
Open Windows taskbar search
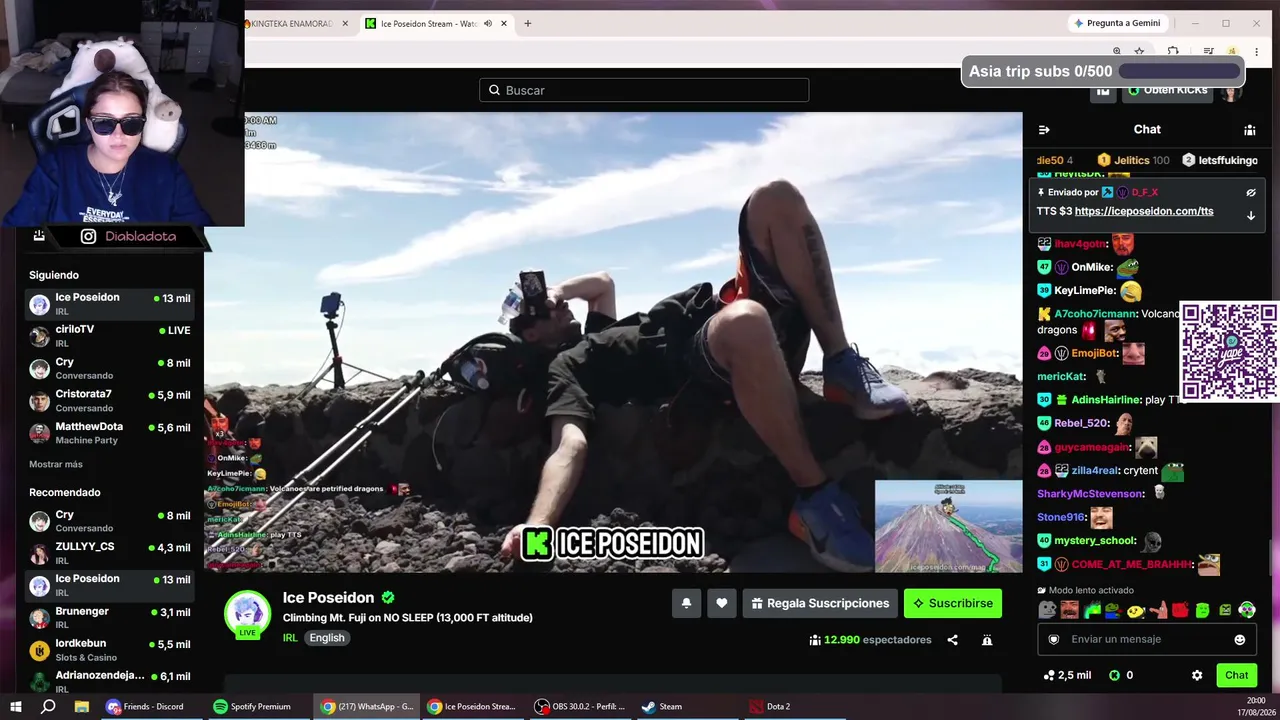(48, 706)
